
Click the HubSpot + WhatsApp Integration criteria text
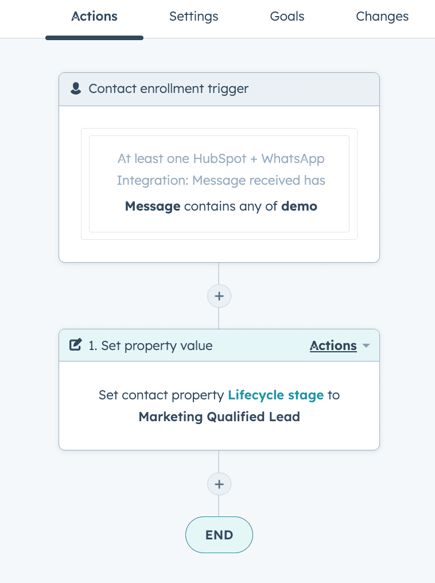pos(221,170)
